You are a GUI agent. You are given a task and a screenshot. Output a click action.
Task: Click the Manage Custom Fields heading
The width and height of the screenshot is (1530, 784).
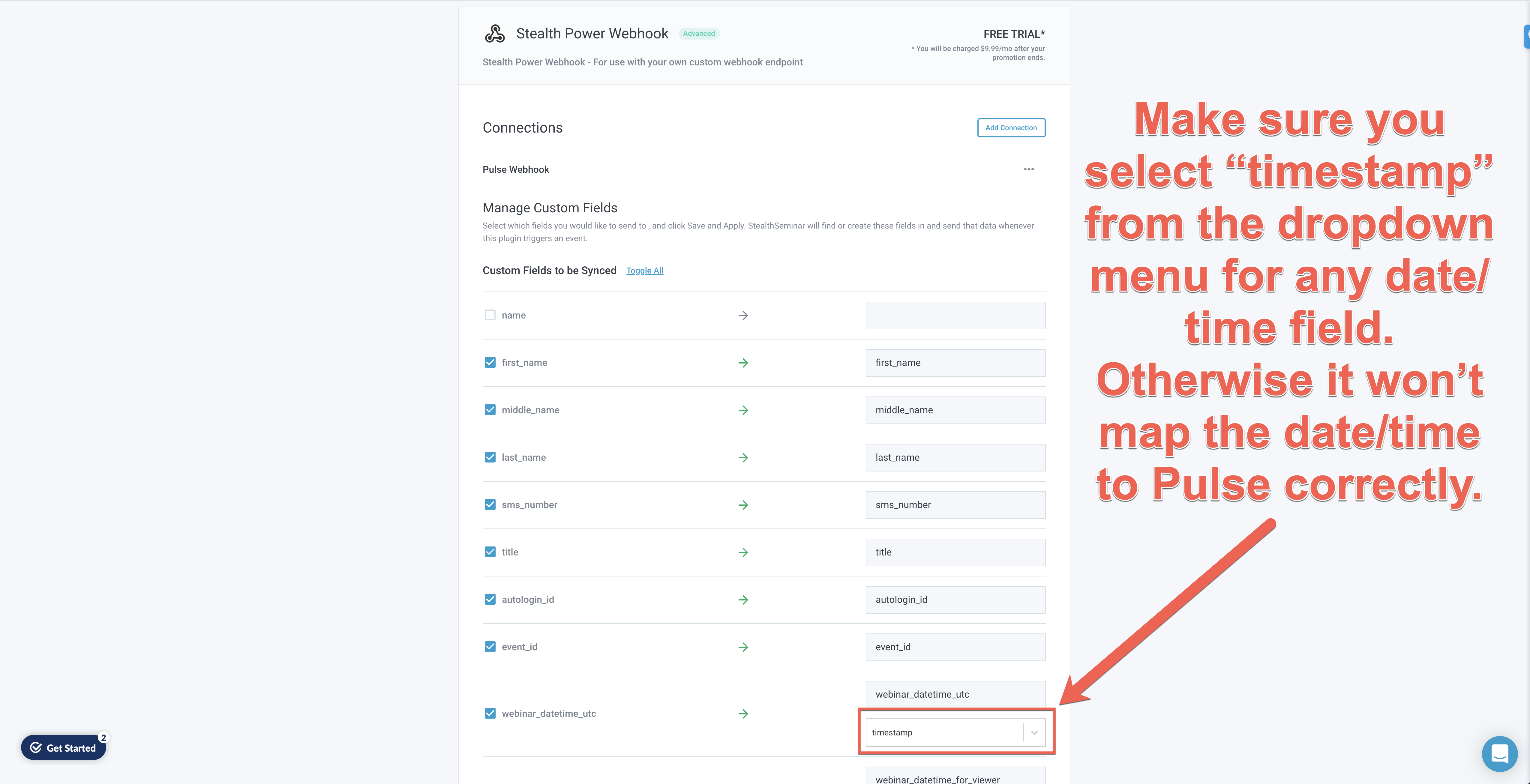point(550,208)
